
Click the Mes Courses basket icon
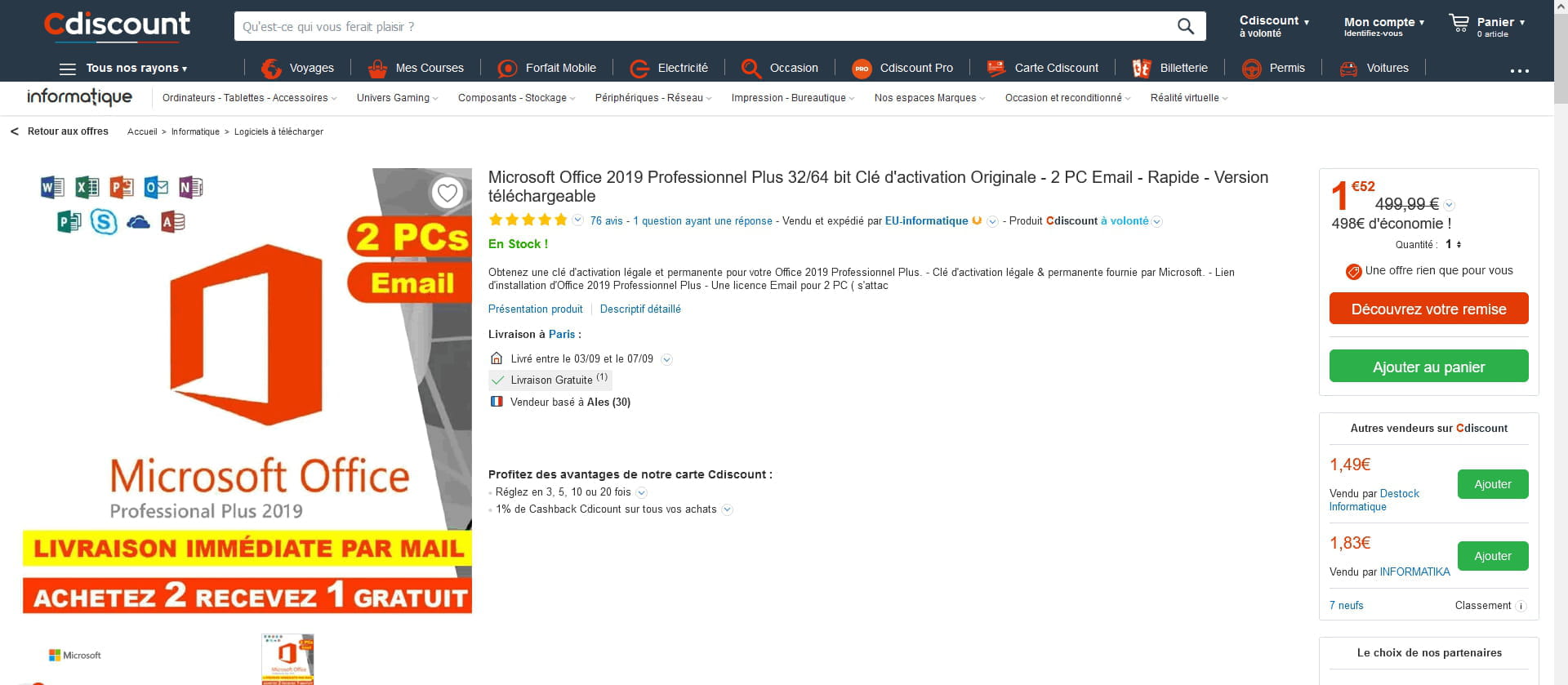pos(377,69)
